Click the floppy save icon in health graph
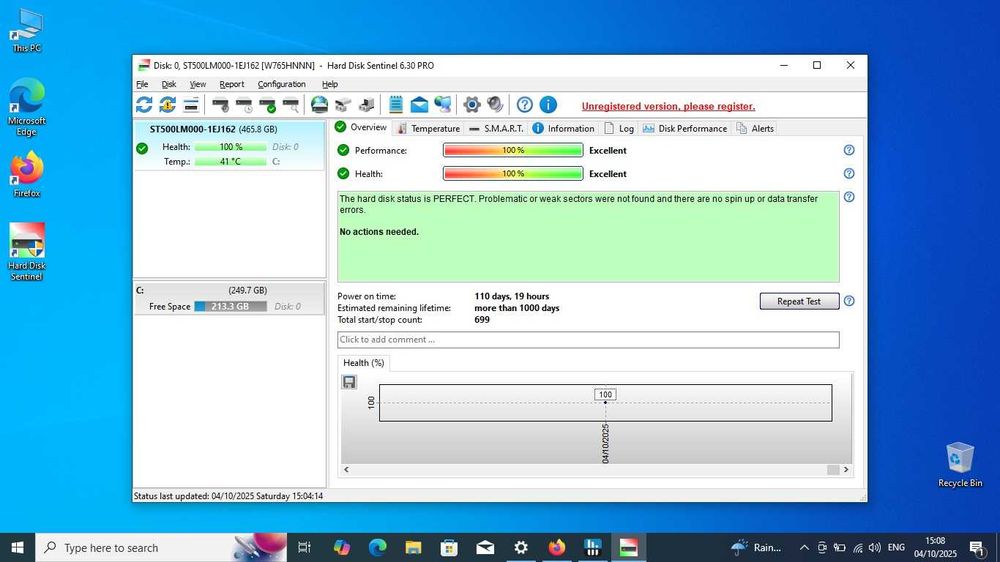This screenshot has width=1000, height=562. coord(349,382)
